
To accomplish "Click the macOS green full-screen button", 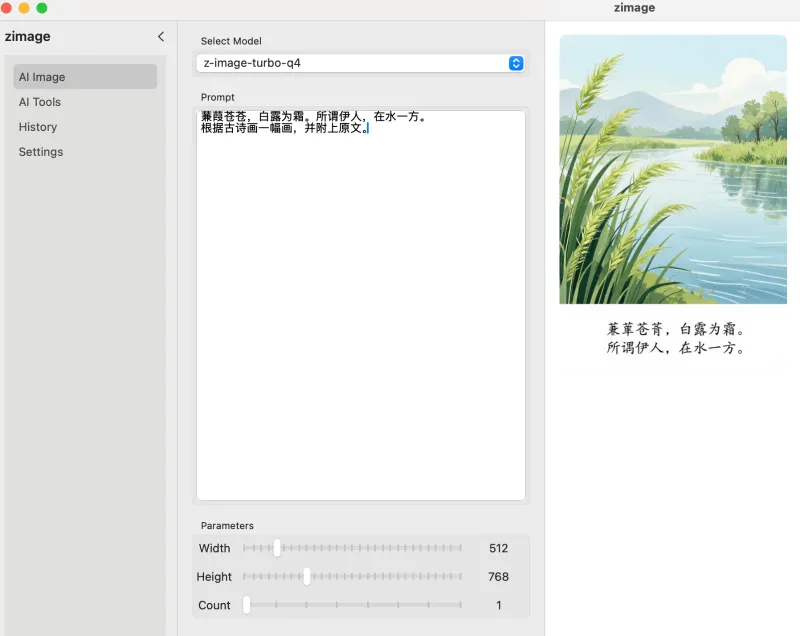I will click(x=42, y=7).
